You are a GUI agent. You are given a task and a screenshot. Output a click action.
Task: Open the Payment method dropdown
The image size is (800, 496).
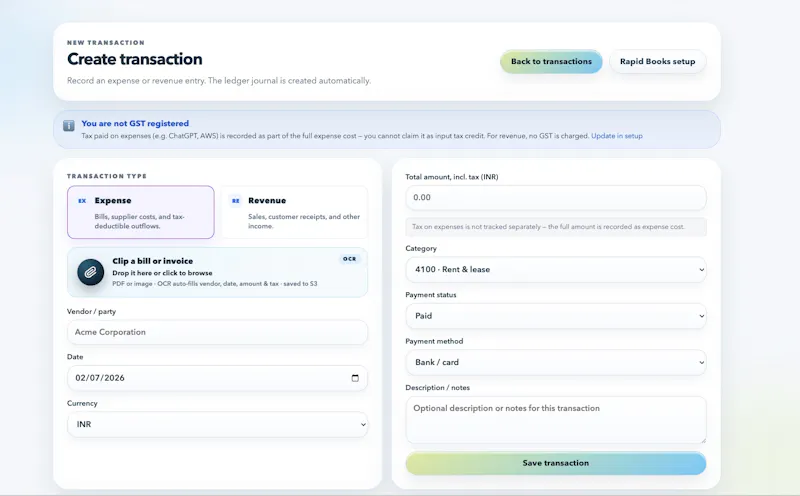[x=556, y=362]
